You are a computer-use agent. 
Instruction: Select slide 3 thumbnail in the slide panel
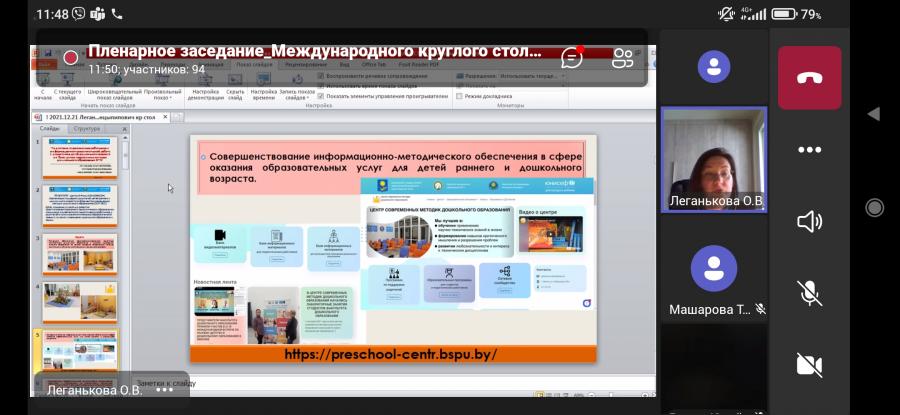click(80, 254)
